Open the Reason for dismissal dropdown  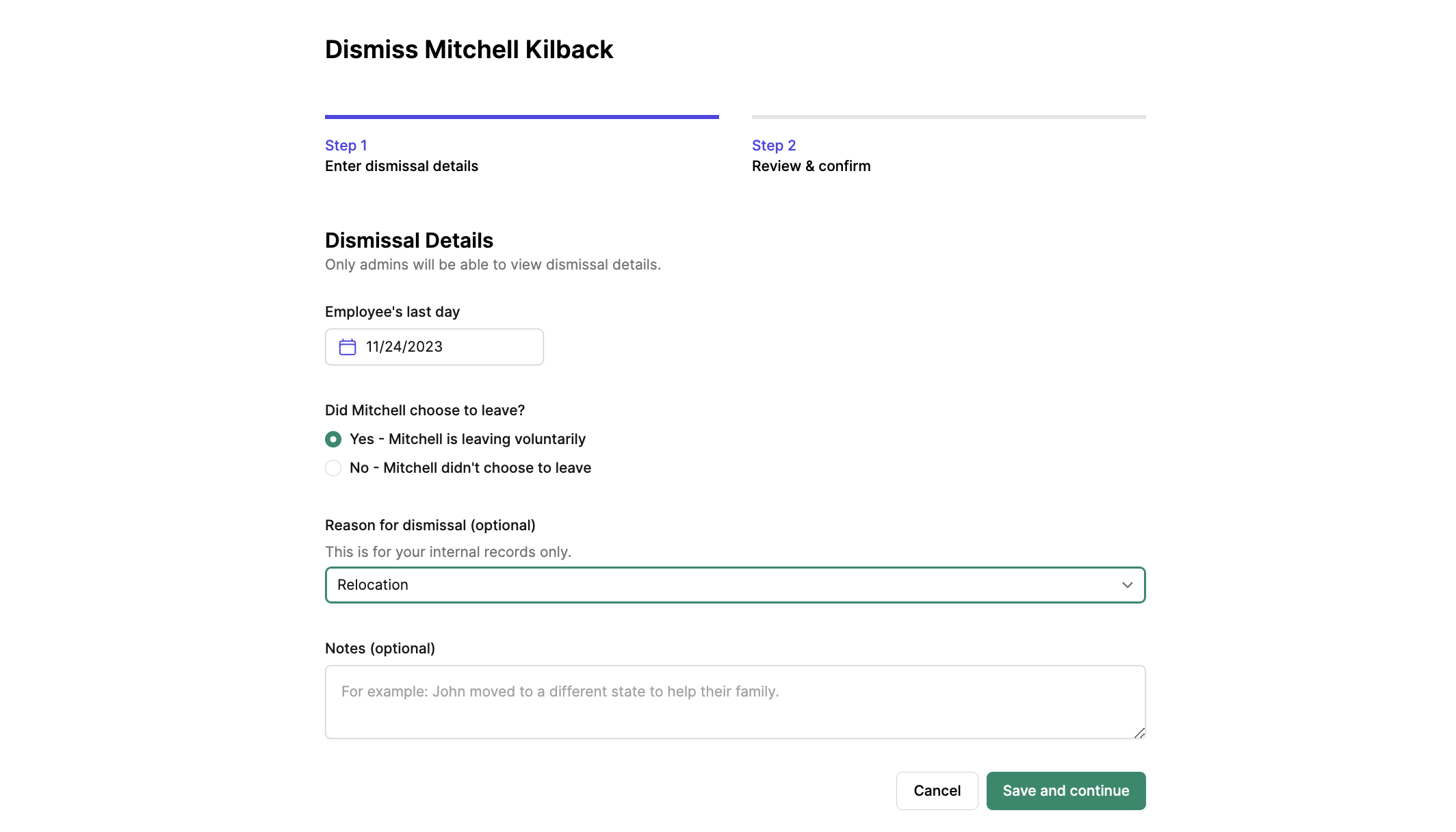pyautogui.click(x=736, y=585)
